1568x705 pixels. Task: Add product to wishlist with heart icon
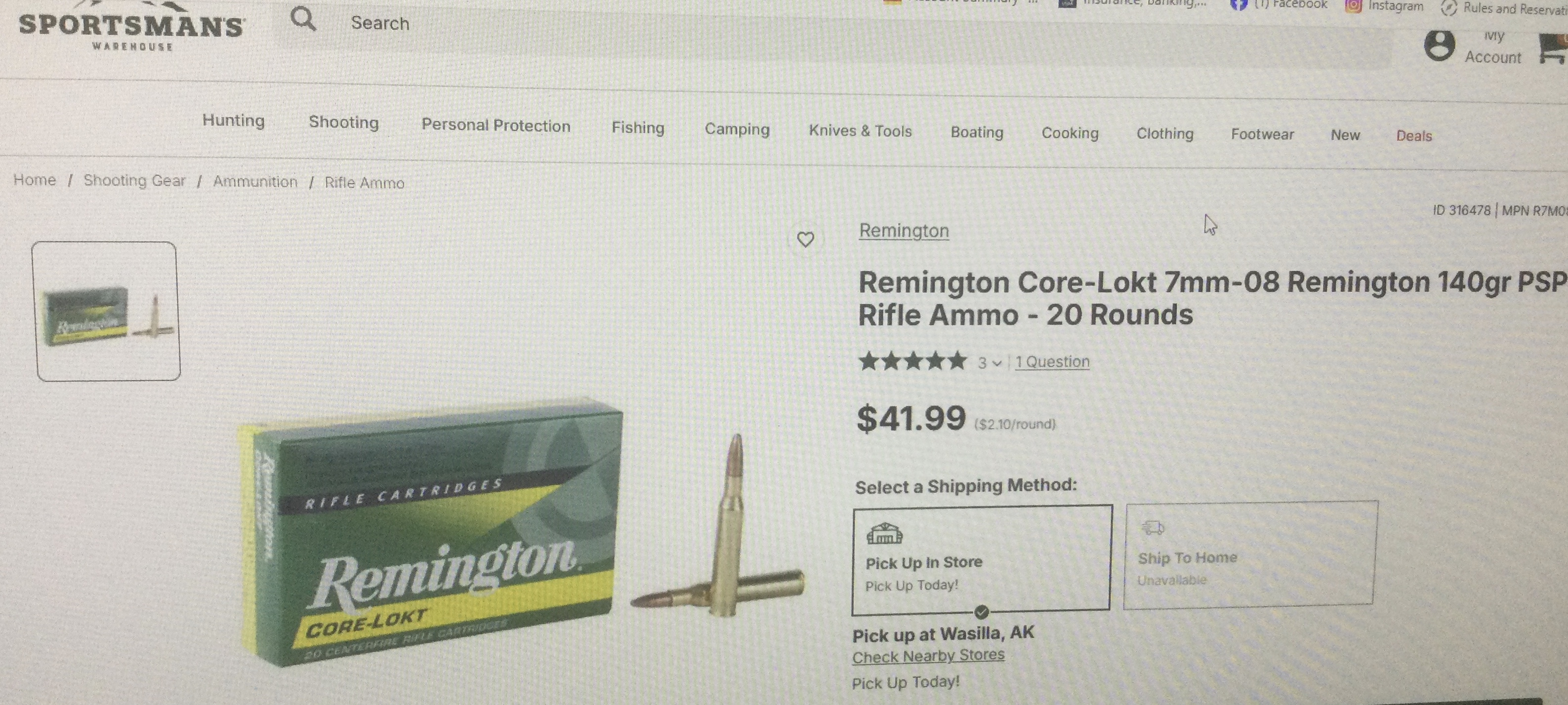point(805,239)
